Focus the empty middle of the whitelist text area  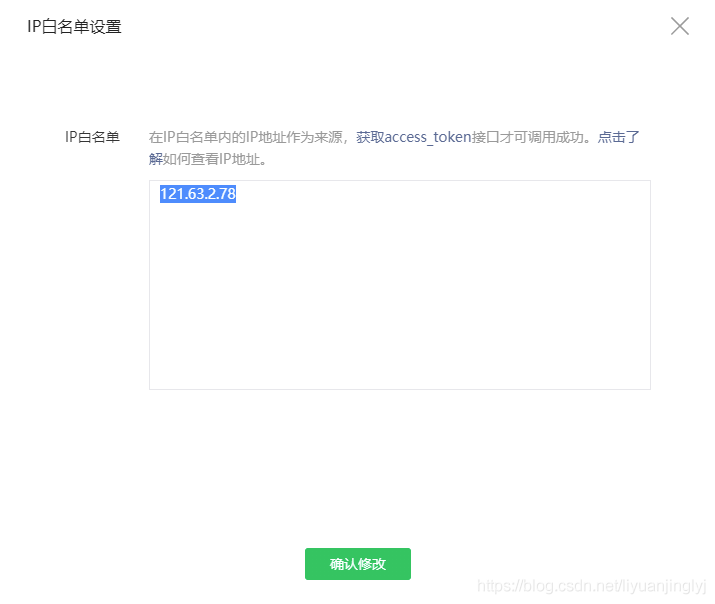(400, 290)
